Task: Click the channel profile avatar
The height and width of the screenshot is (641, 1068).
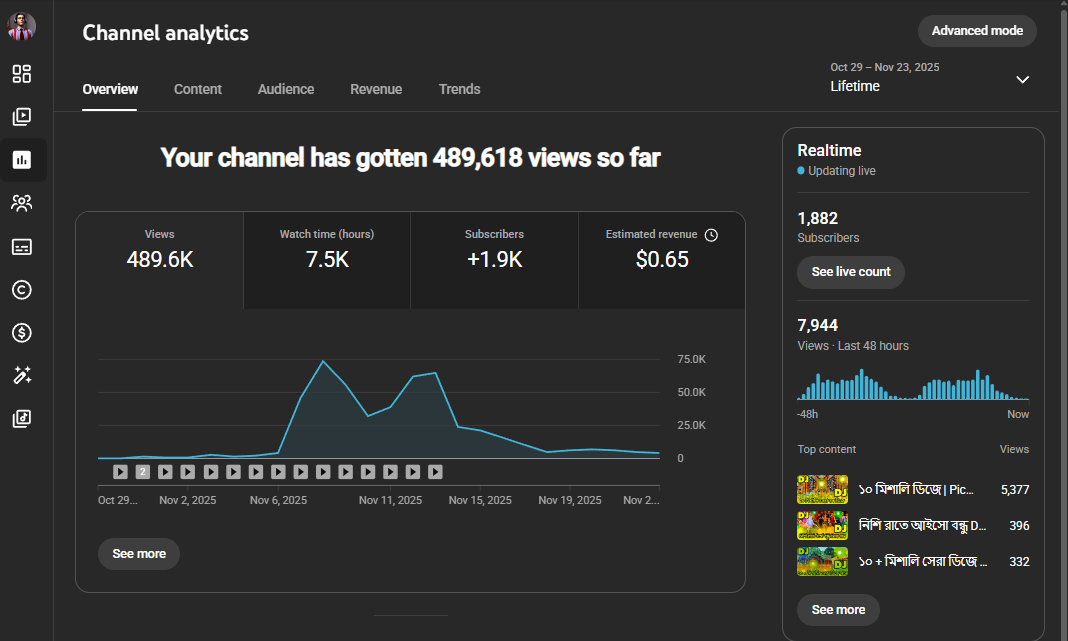Action: coord(22,27)
